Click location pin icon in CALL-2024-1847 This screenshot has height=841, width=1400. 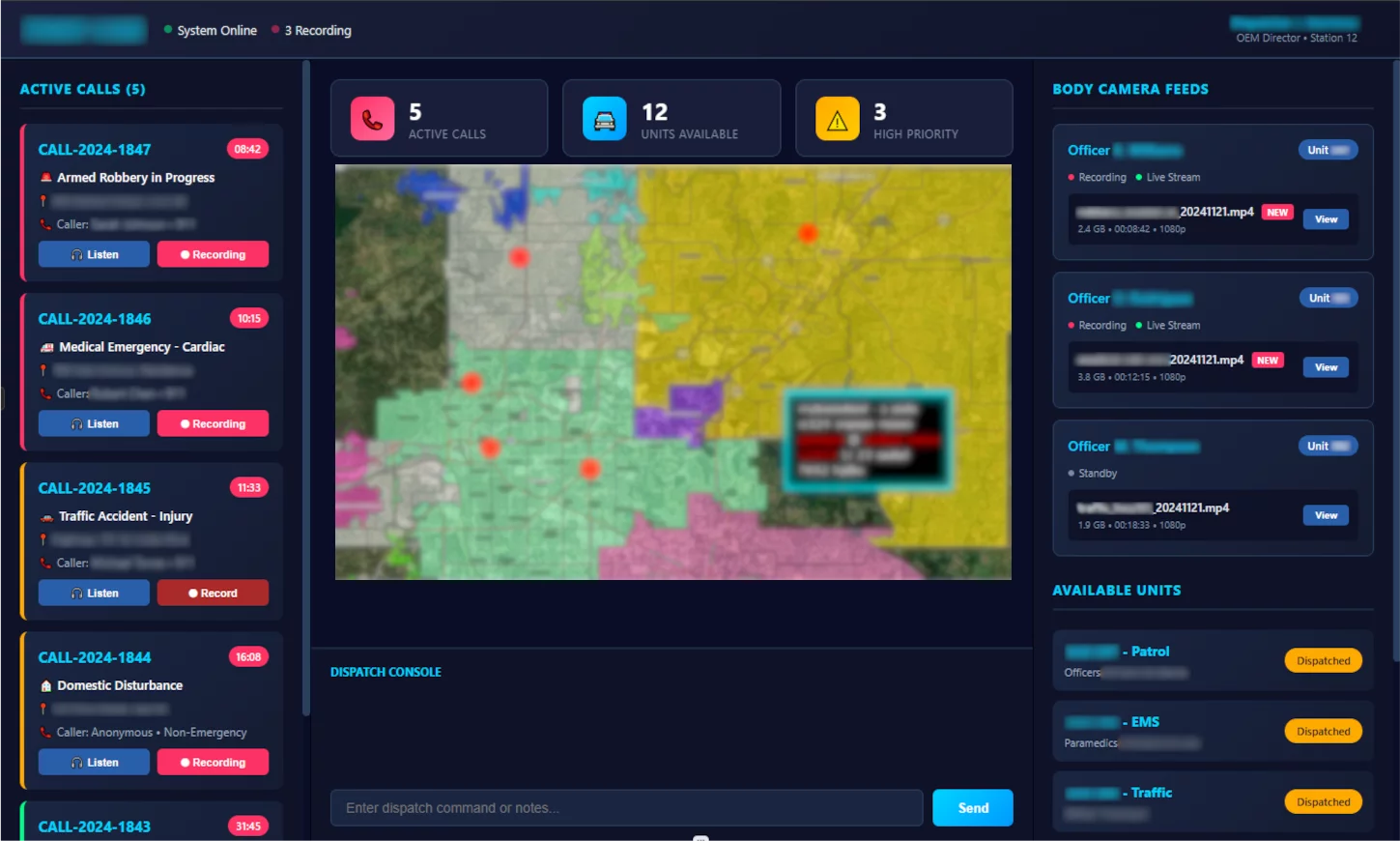[43, 201]
